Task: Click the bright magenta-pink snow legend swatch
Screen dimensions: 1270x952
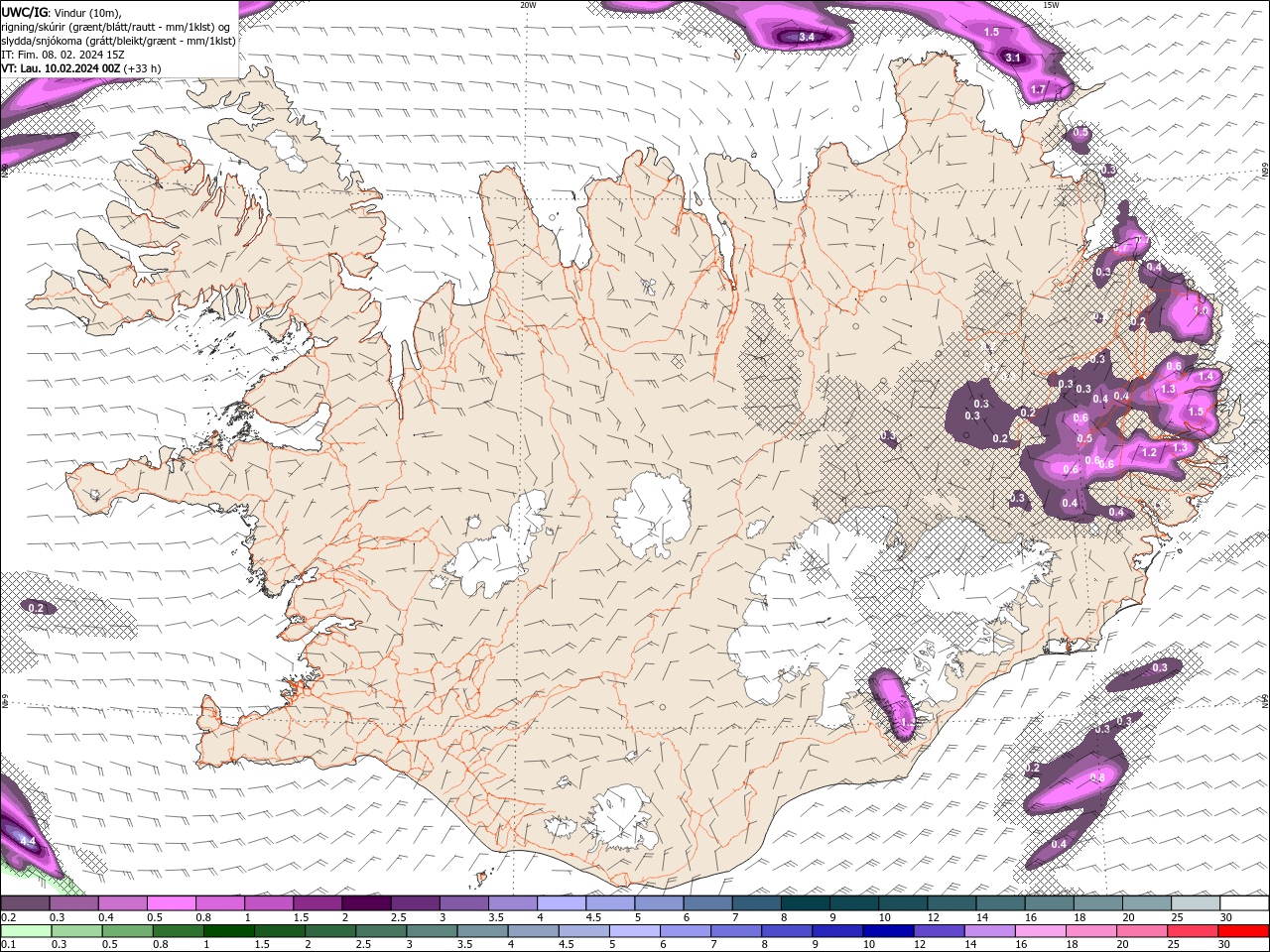Action: pyautogui.click(x=171, y=903)
